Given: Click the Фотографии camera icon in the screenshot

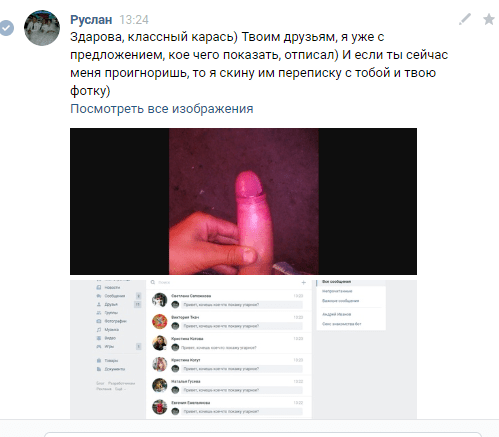Looking at the screenshot, I should tap(99, 321).
